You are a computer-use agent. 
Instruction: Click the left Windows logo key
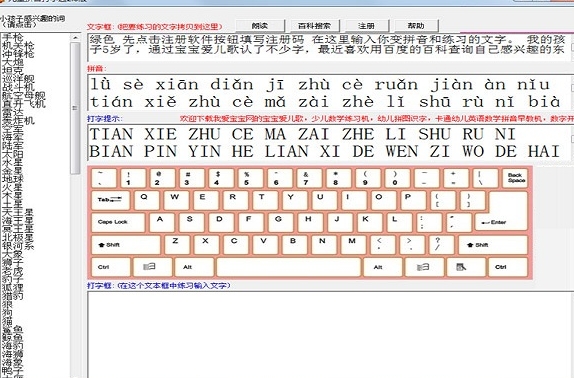tap(153, 267)
